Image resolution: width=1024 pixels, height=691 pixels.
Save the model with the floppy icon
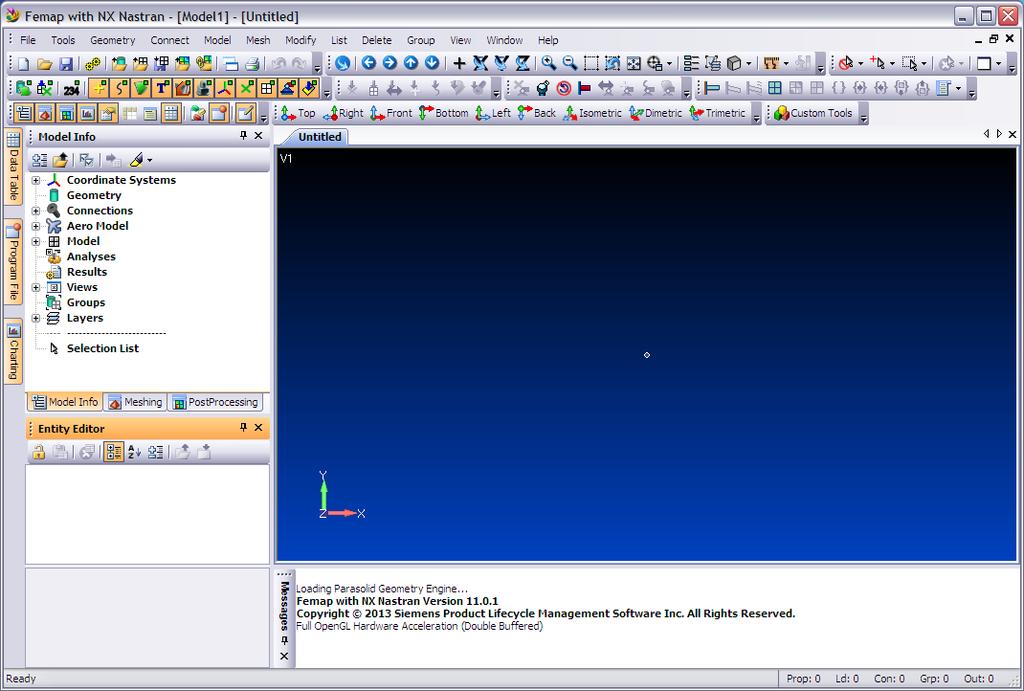point(65,63)
